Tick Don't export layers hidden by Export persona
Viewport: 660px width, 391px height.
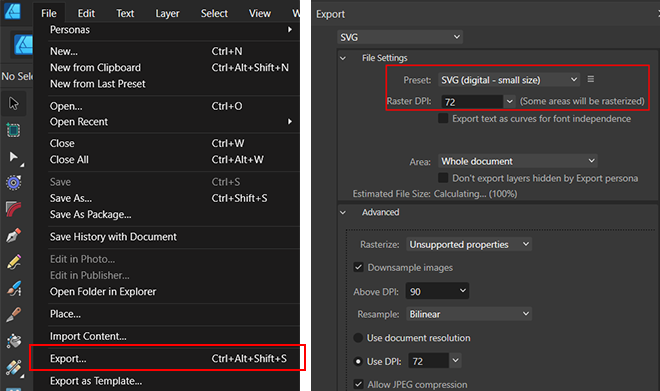[443, 178]
